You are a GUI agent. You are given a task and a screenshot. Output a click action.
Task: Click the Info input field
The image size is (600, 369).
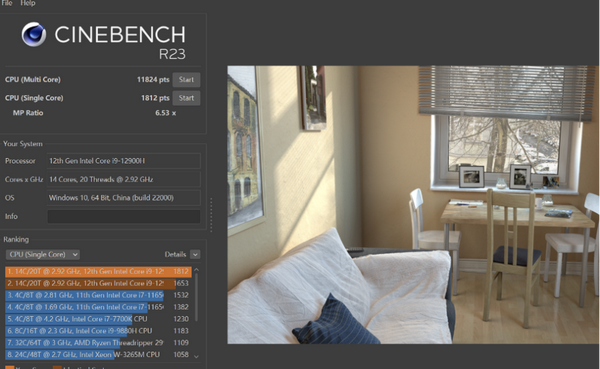coord(124,216)
